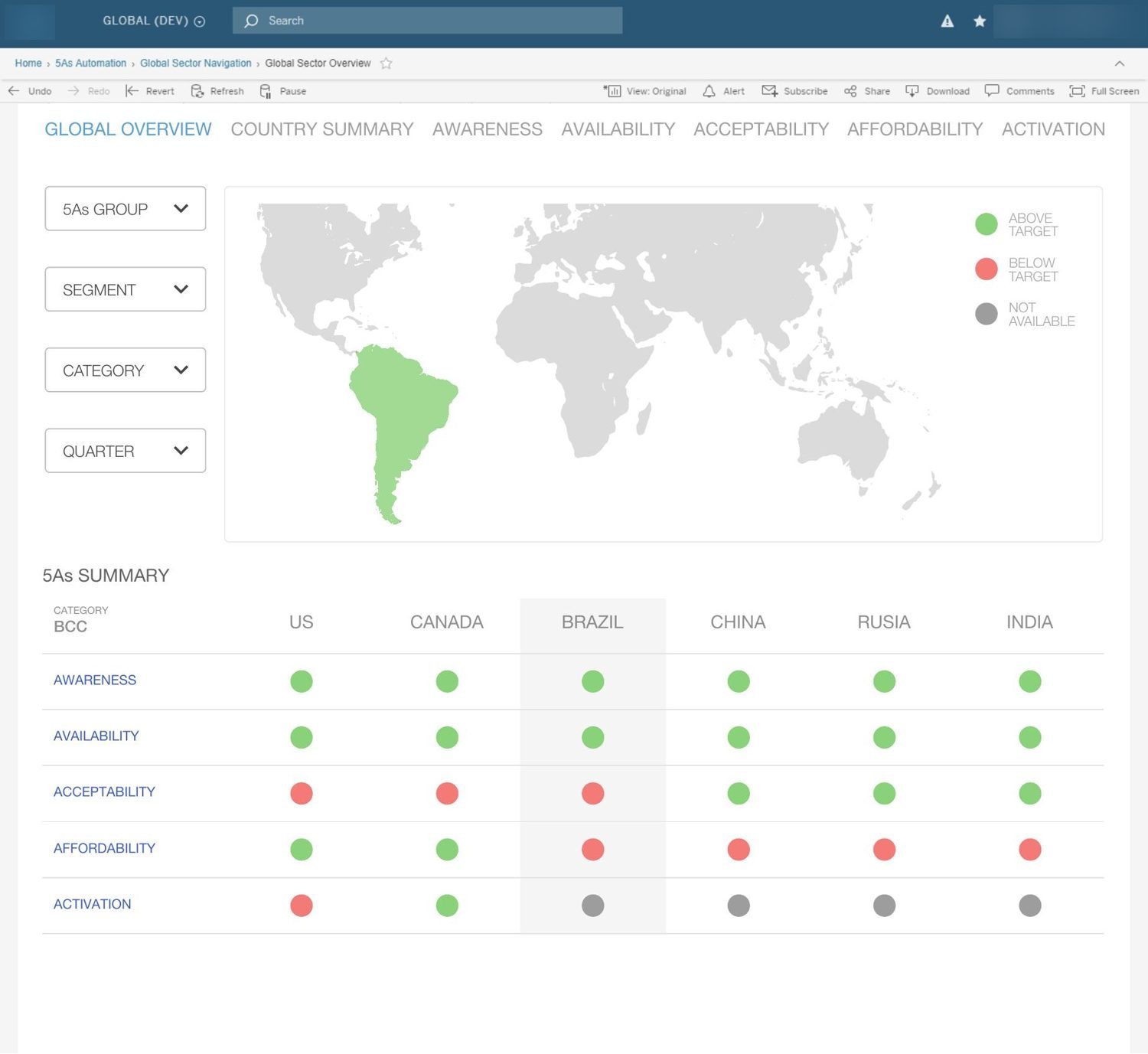
Task: Click CANADA ACTIVATION green indicator
Action: pos(447,906)
